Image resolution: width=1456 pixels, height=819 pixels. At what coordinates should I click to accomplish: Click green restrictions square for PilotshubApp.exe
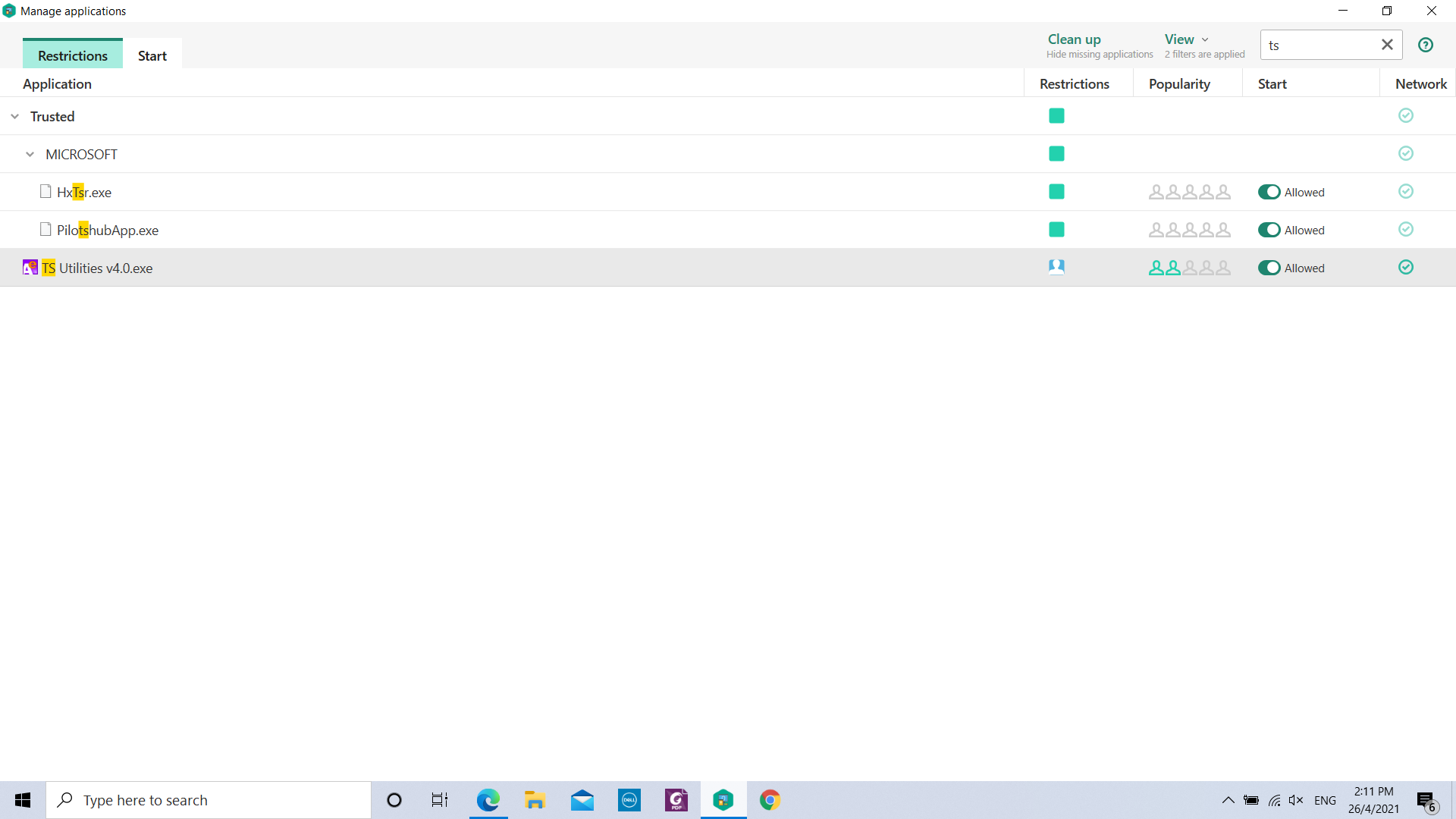[x=1056, y=230]
